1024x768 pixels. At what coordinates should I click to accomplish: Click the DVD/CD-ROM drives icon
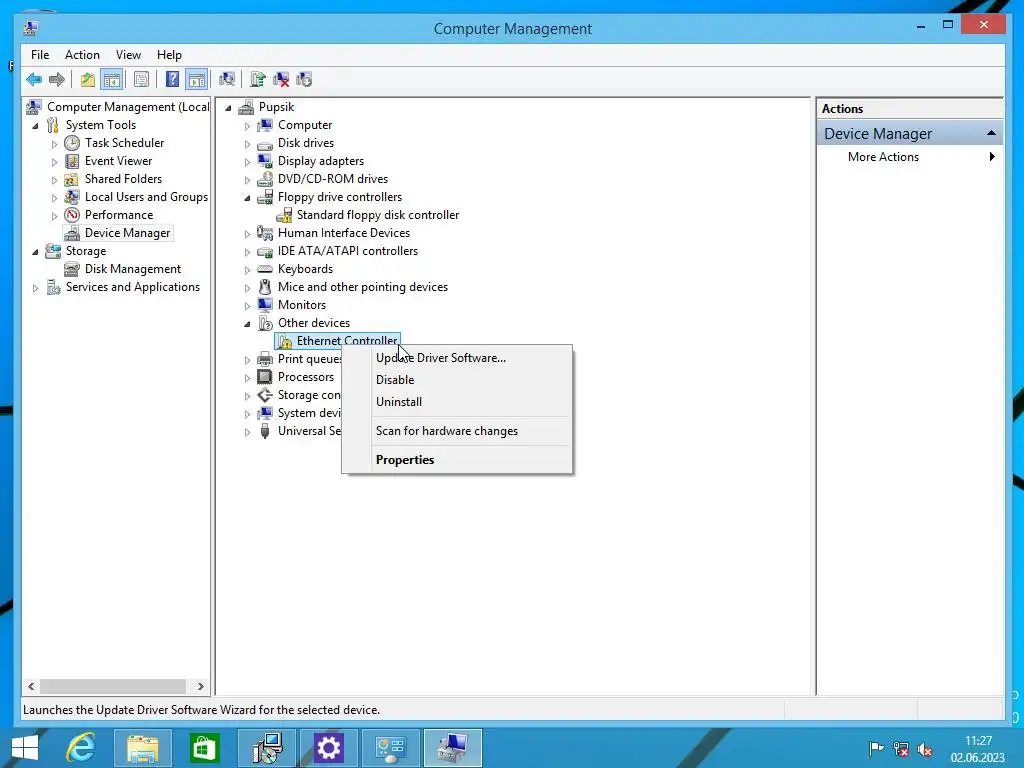[x=264, y=178]
